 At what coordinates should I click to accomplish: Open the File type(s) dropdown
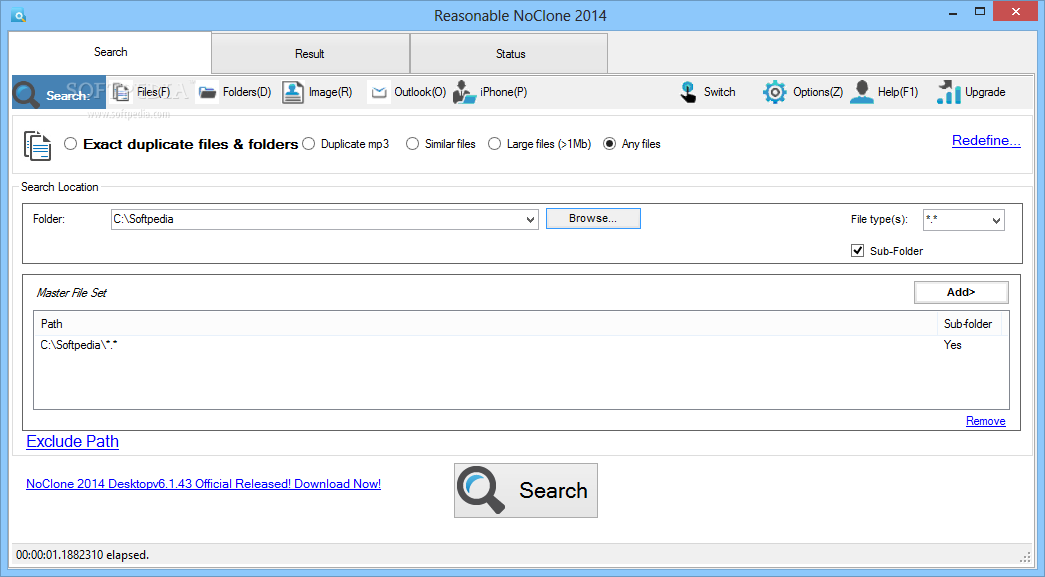click(996, 220)
